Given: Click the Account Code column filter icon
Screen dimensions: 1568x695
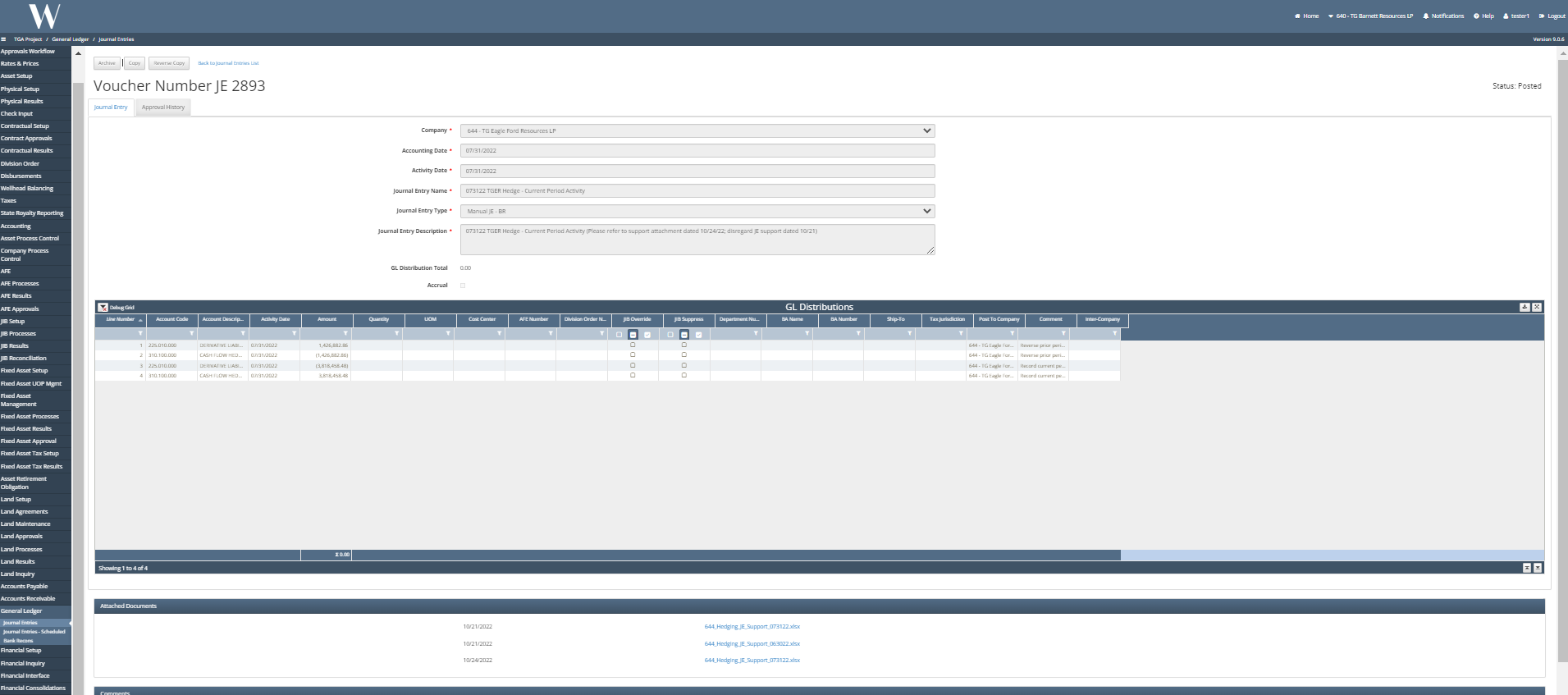Looking at the screenshot, I should 192,334.
